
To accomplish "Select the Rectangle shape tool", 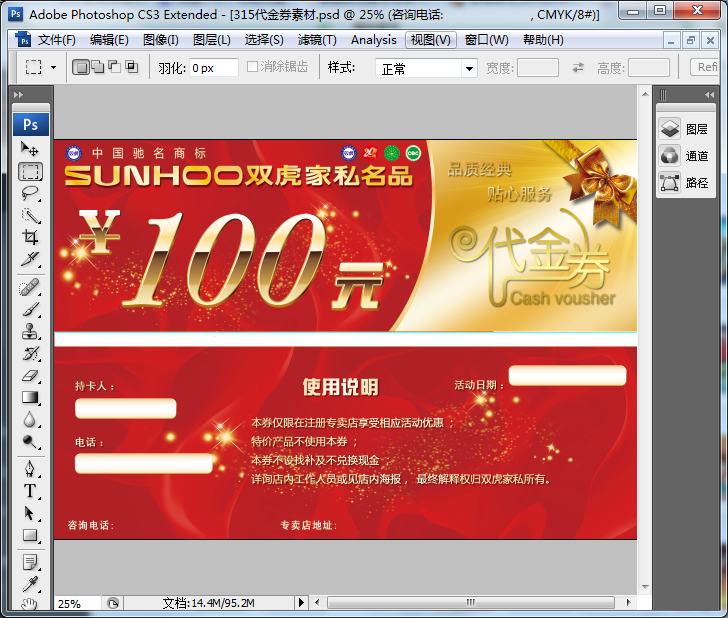I will click(x=30, y=535).
